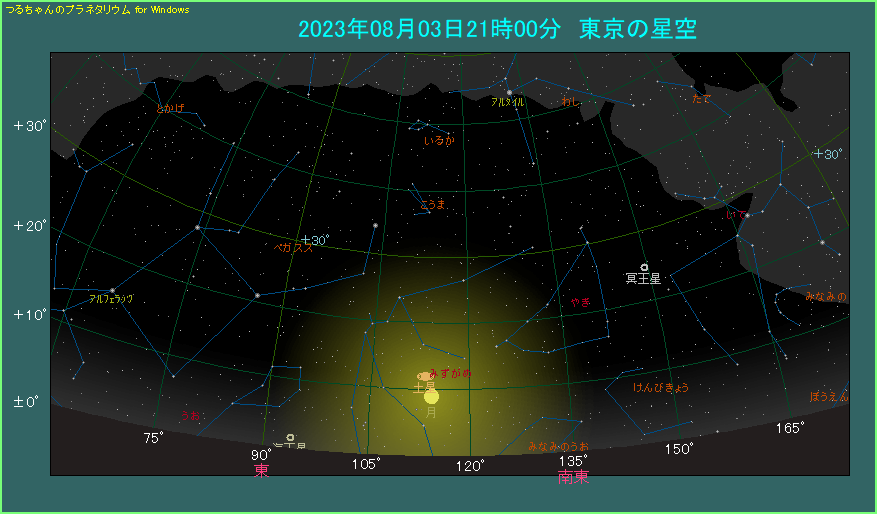Select the star Alpheratz (アルフェラッツ)
877x514 pixels.
[x=112, y=290]
